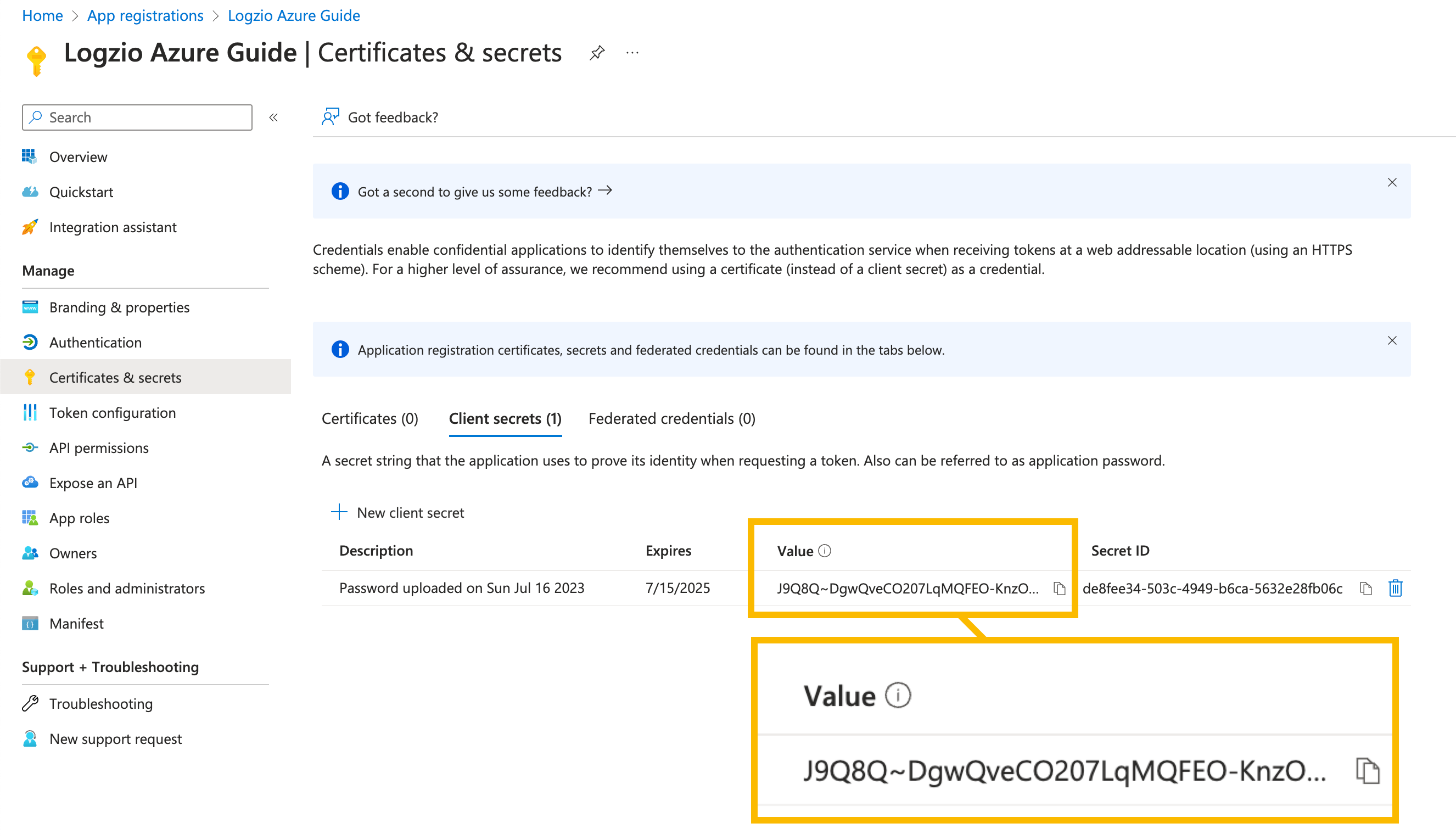Screen dimensions: 1456x840
Task: Click the Description column header
Action: [x=376, y=551]
